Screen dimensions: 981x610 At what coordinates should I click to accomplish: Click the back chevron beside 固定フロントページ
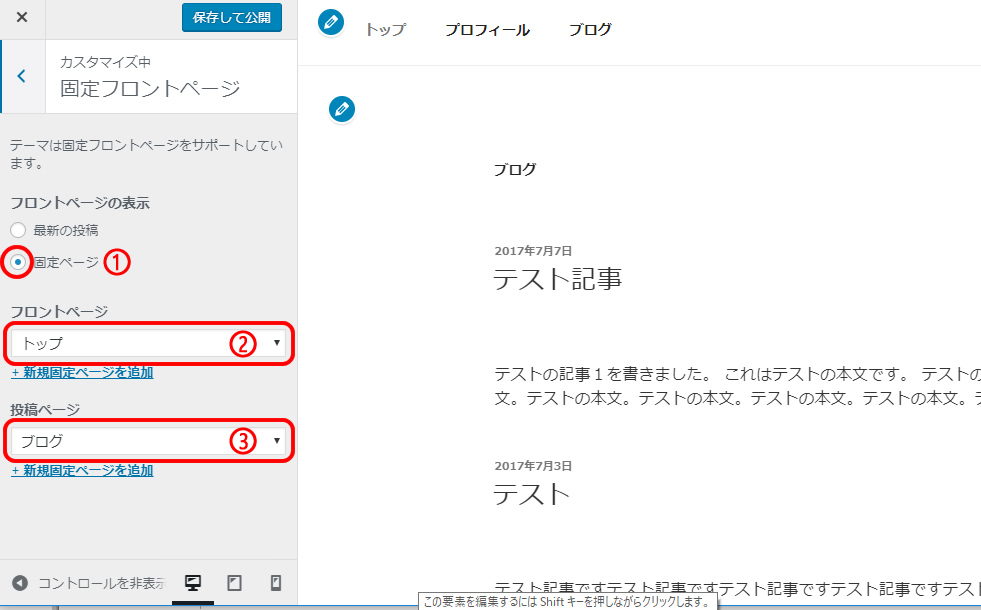(22, 76)
